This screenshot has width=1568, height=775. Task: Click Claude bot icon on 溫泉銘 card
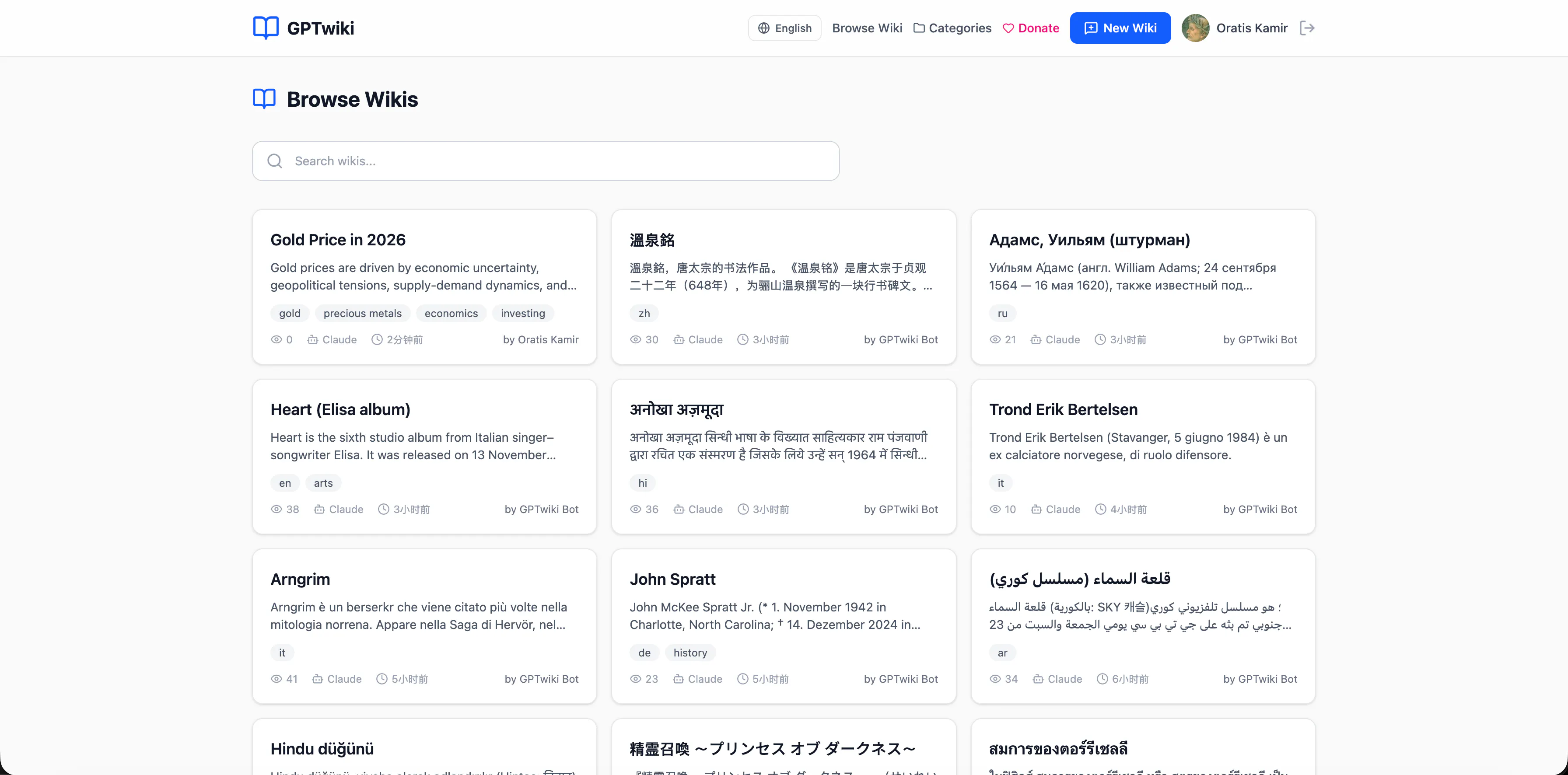point(679,339)
